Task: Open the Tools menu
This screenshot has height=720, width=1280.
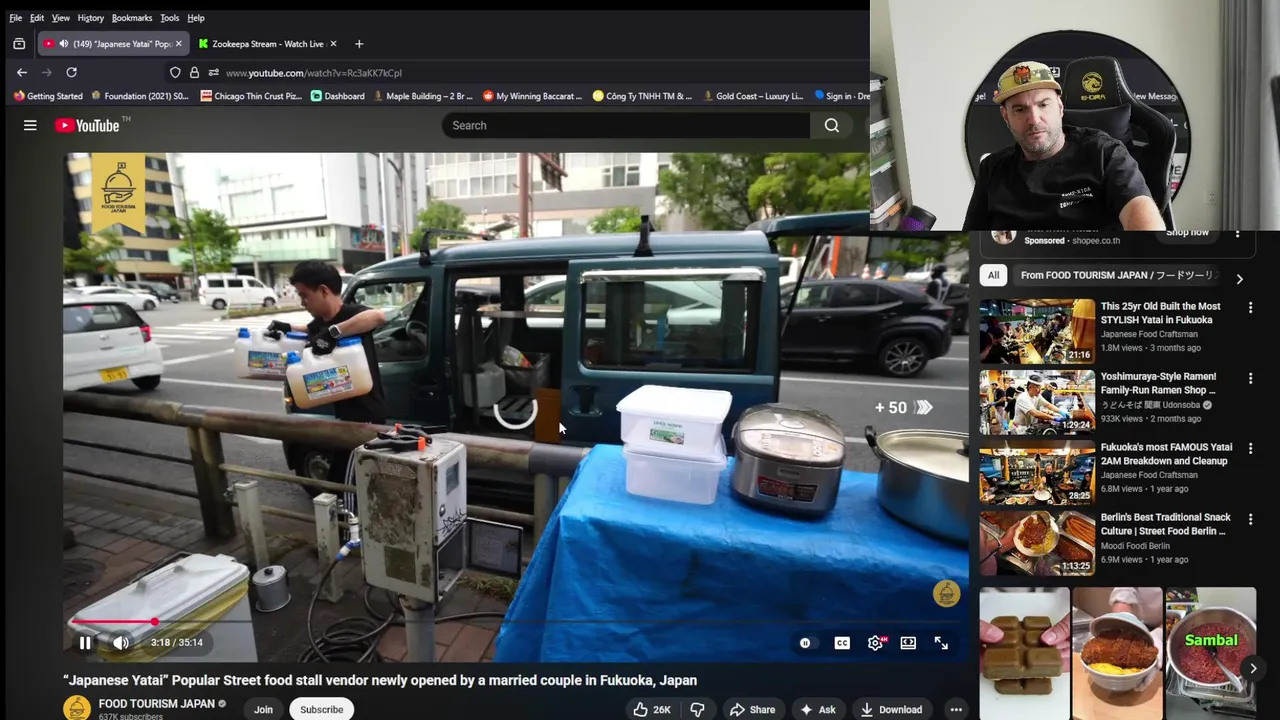Action: 170,18
